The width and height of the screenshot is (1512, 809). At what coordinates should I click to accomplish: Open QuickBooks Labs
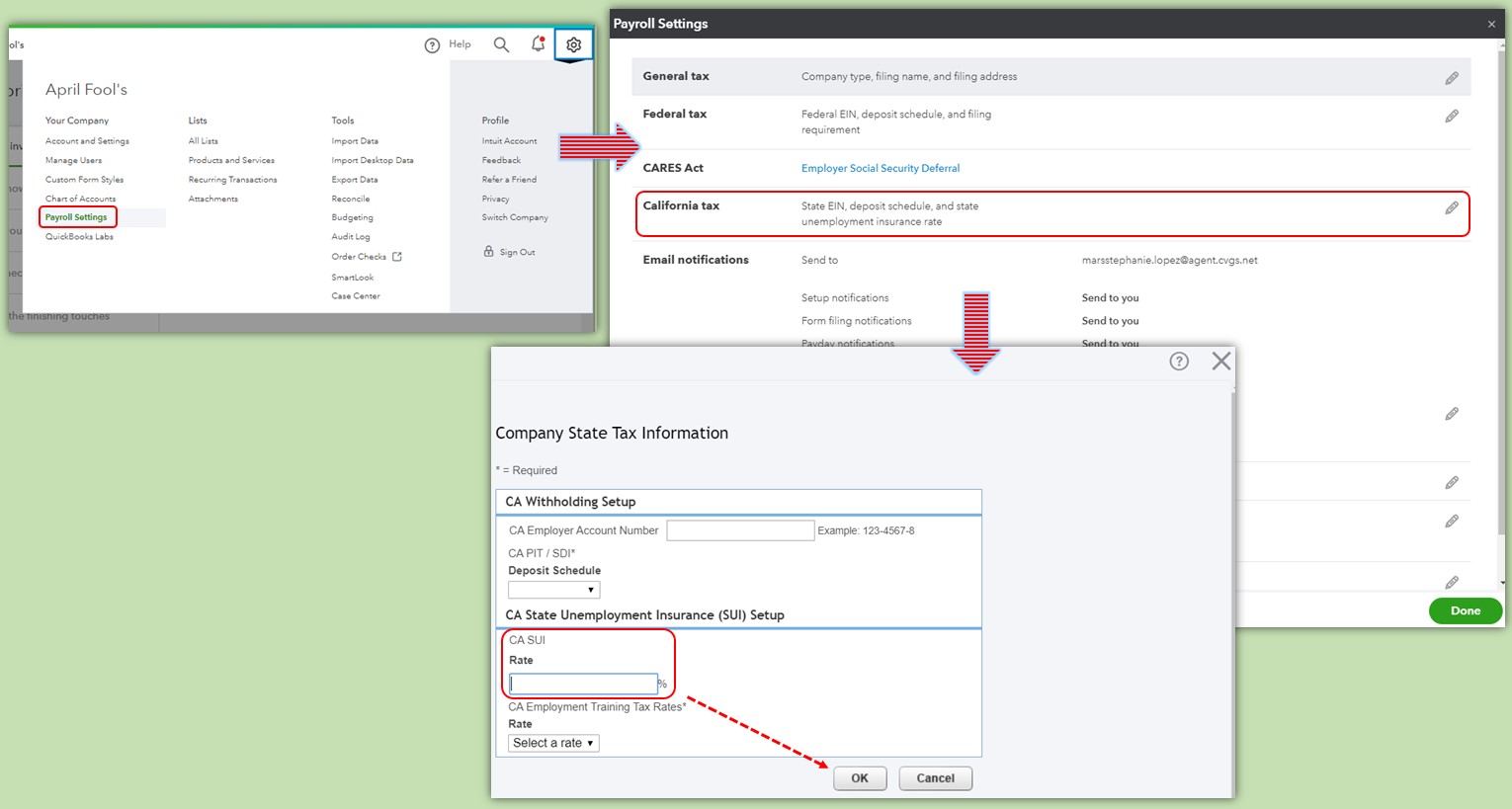79,237
